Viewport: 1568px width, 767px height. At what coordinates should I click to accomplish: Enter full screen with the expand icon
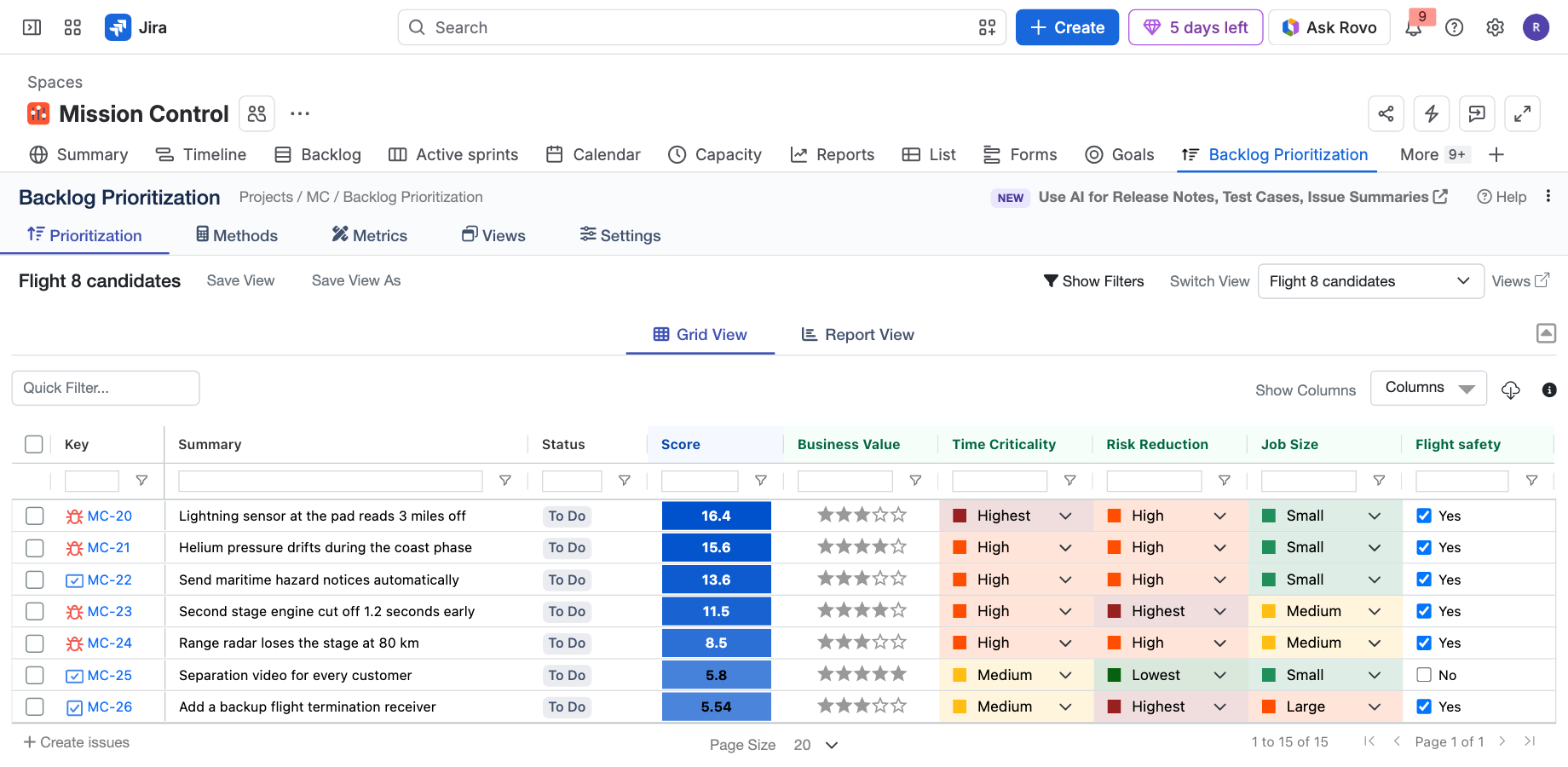pyautogui.click(x=1522, y=113)
